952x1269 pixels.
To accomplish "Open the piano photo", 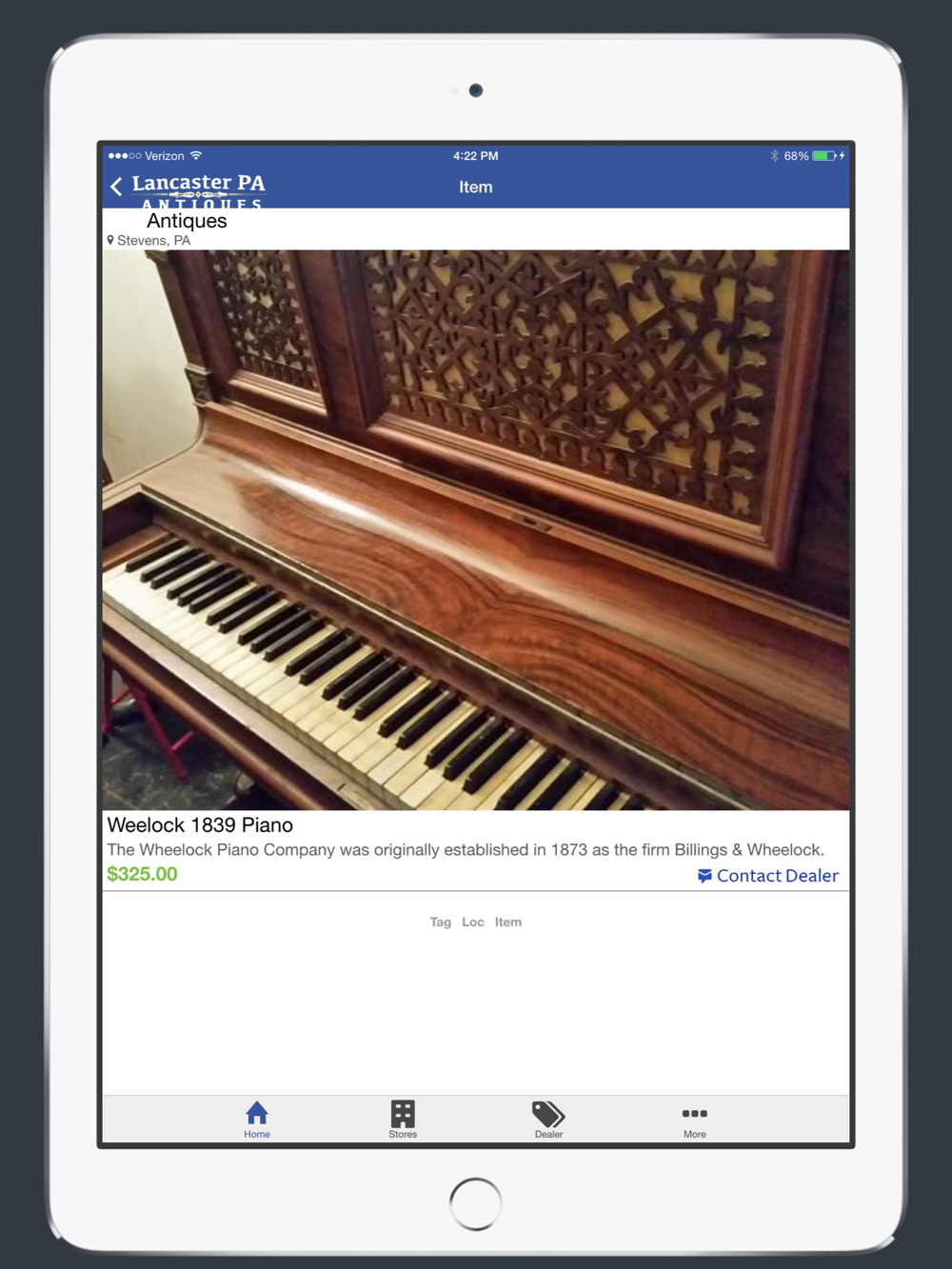I will pyautogui.click(x=476, y=530).
